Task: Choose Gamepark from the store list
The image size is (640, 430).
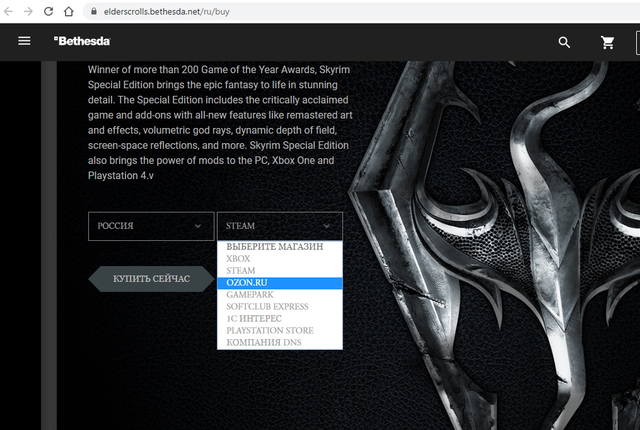Action: pos(280,295)
